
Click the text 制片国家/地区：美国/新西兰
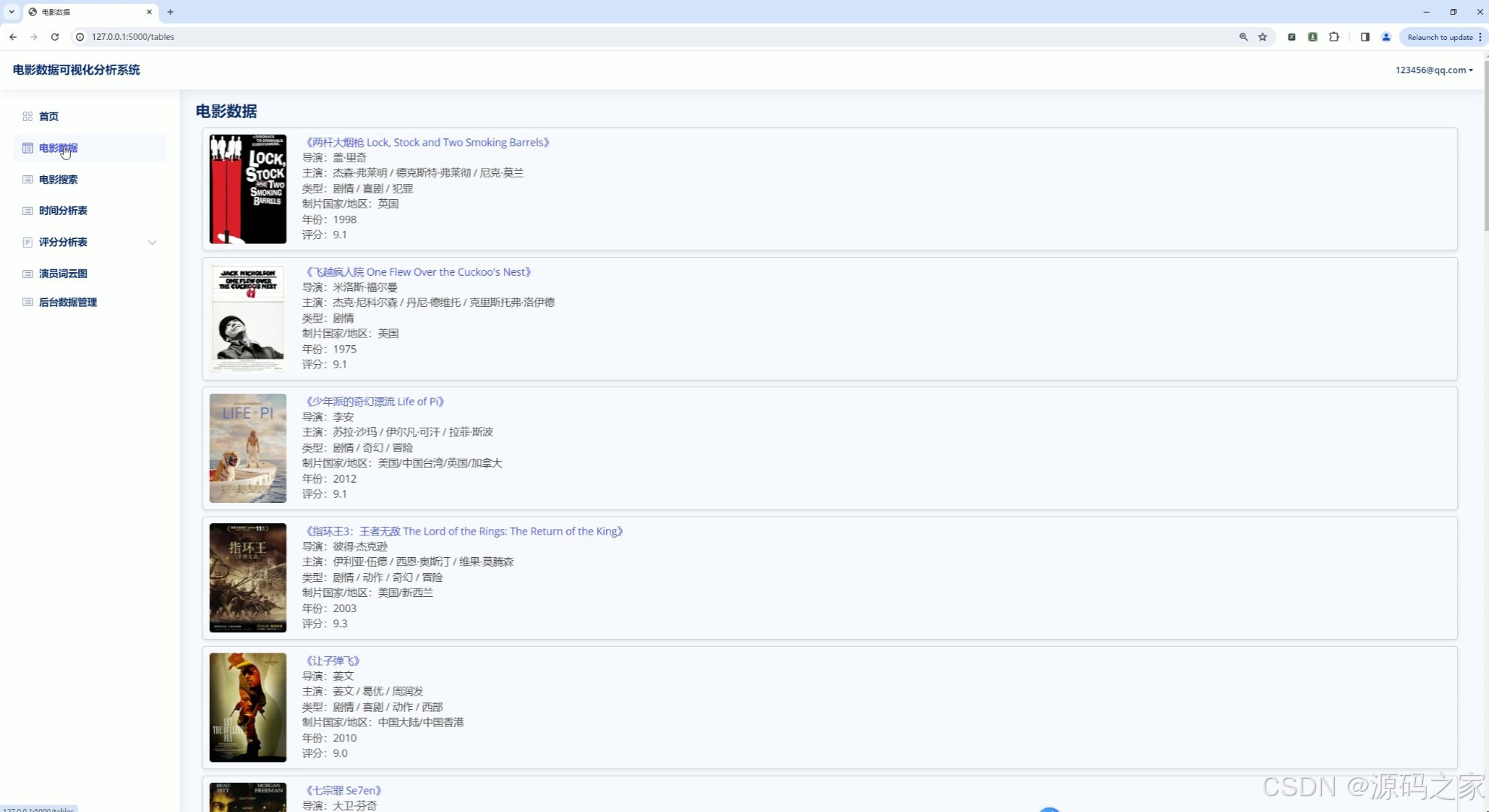pyautogui.click(x=368, y=593)
